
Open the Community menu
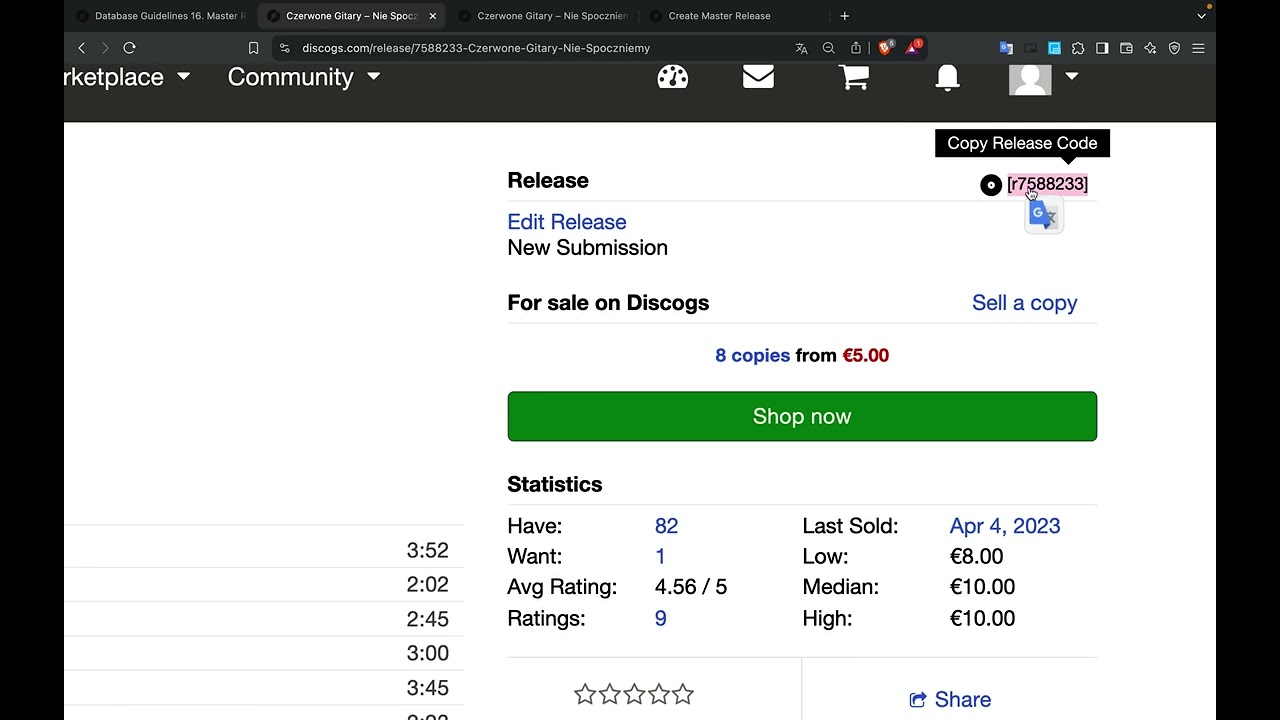click(290, 77)
